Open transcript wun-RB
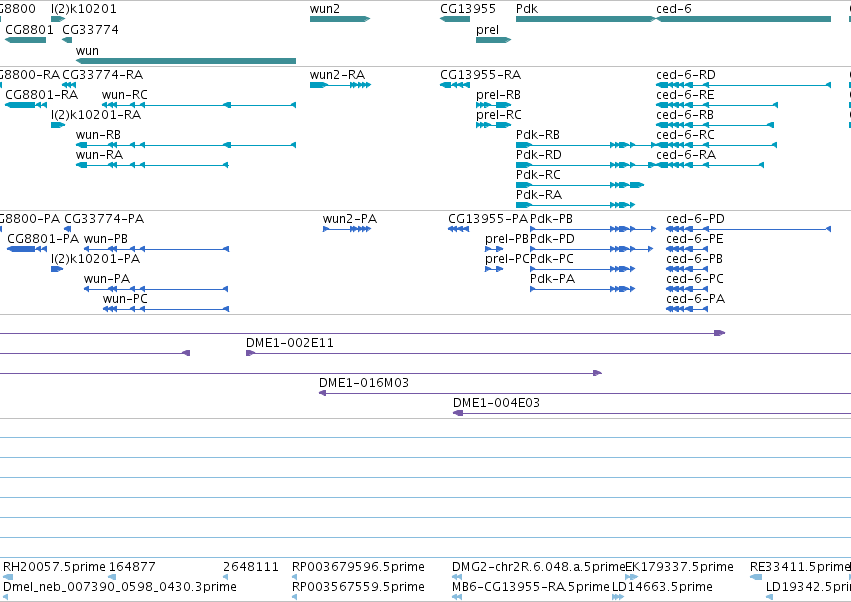This screenshot has height=602, width=851. coord(98,135)
